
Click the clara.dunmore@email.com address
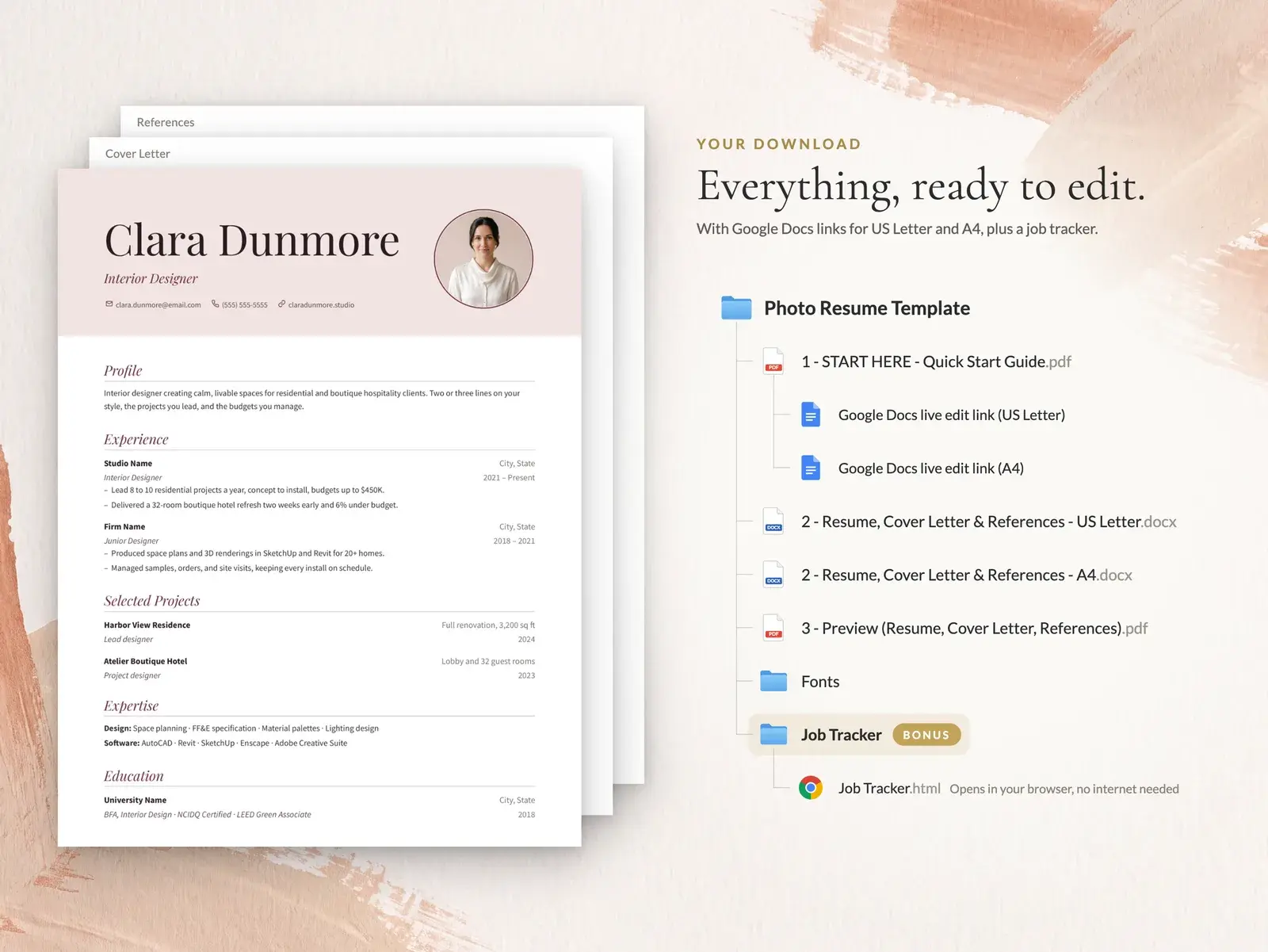158,304
